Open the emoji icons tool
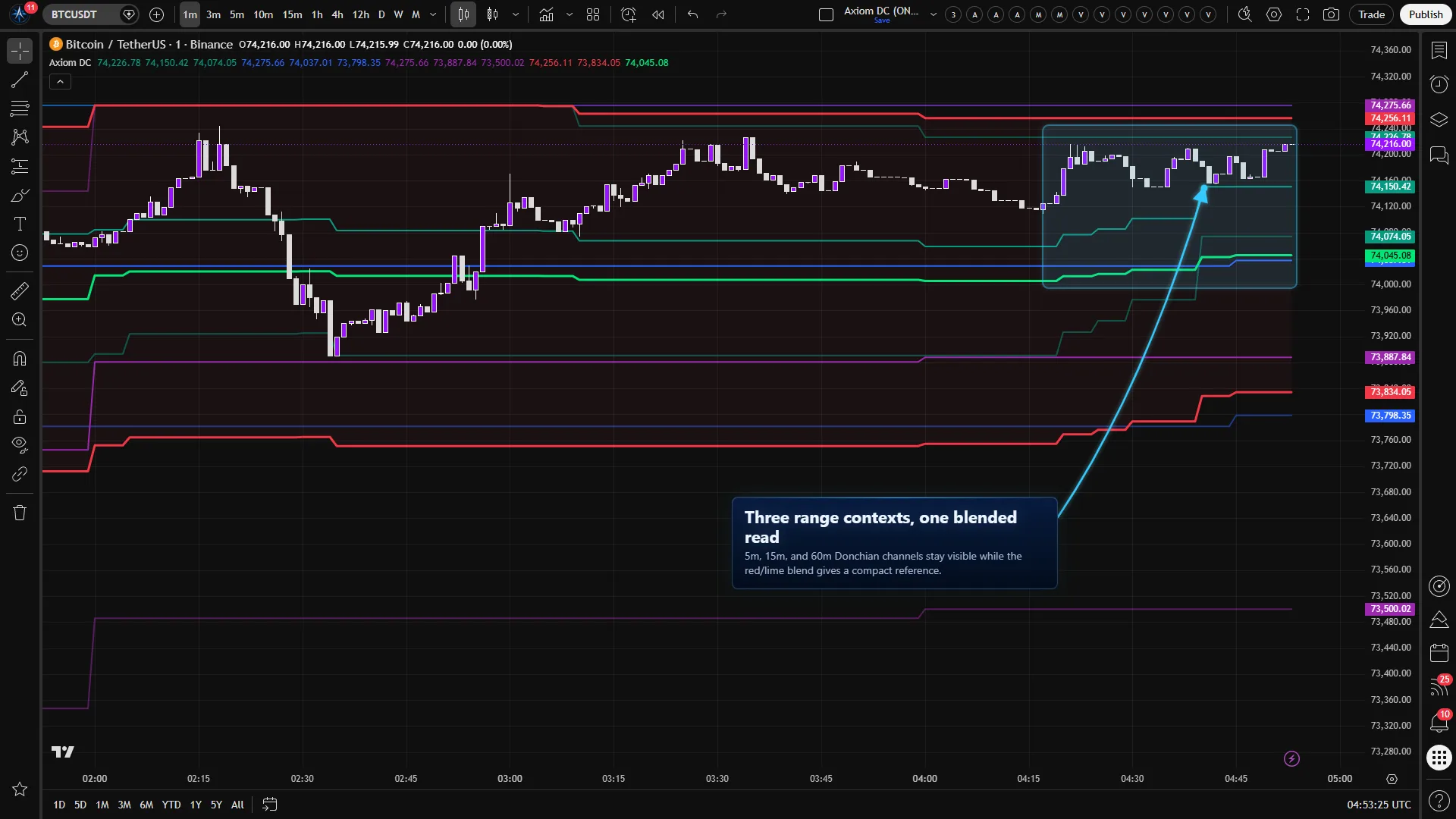Viewport: 1456px width, 819px height. [x=20, y=253]
